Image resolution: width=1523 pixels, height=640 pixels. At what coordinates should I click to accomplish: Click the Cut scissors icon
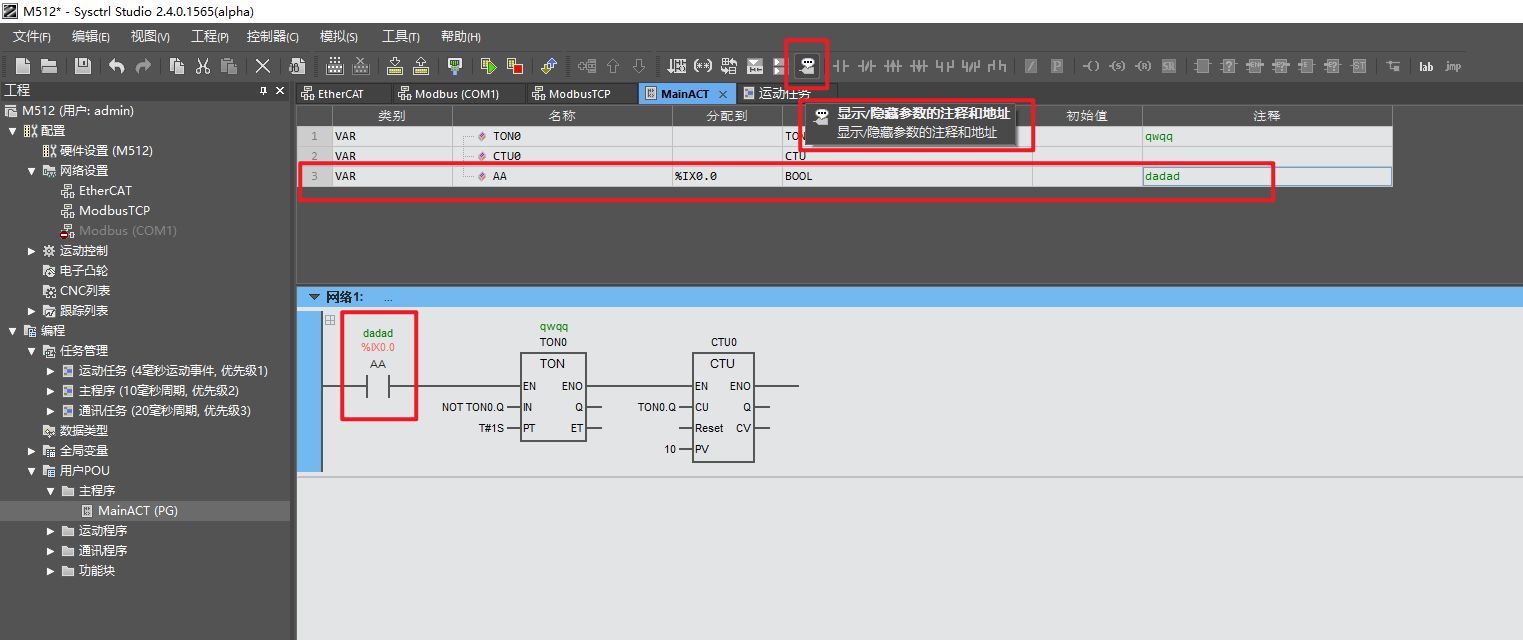[x=203, y=66]
